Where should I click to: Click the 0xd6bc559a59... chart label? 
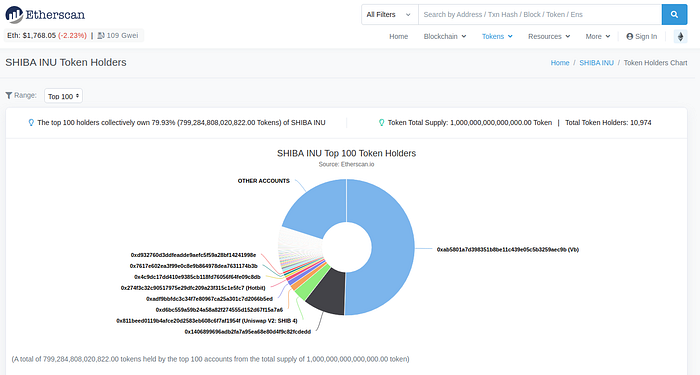219,310
